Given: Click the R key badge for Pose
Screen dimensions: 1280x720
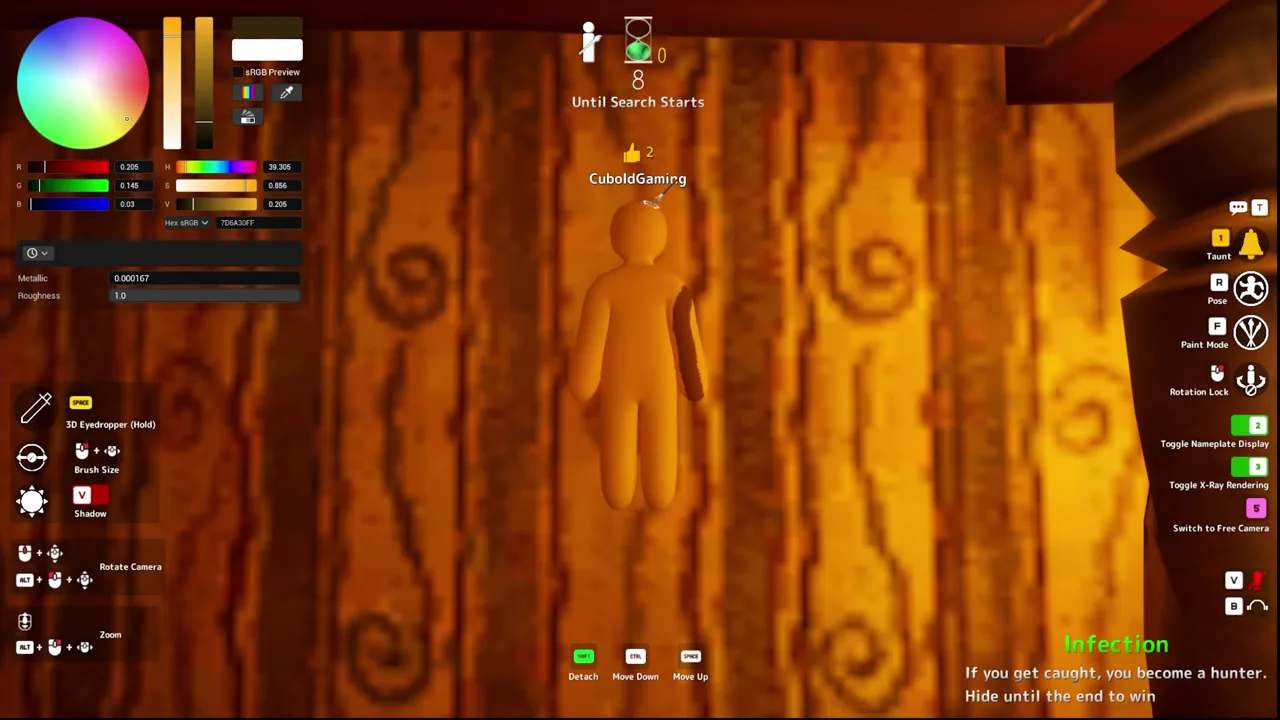Looking at the screenshot, I should [x=1219, y=283].
